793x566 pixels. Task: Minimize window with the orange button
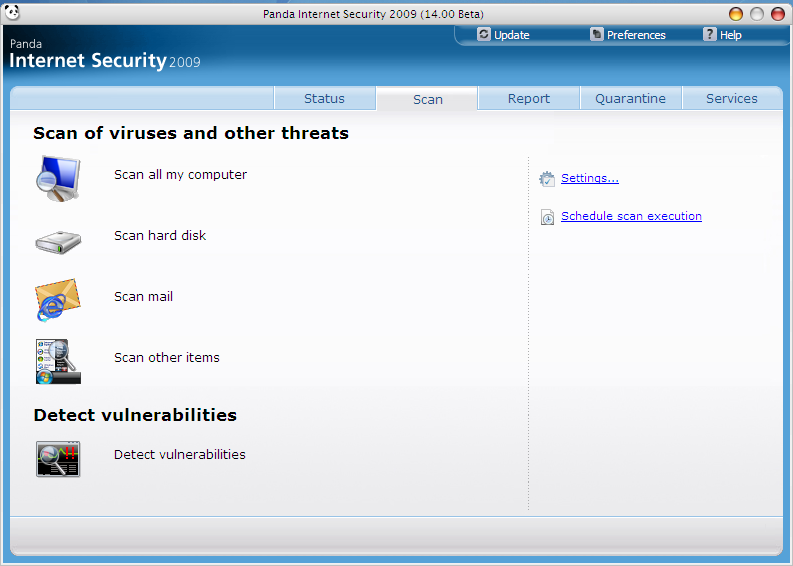736,14
